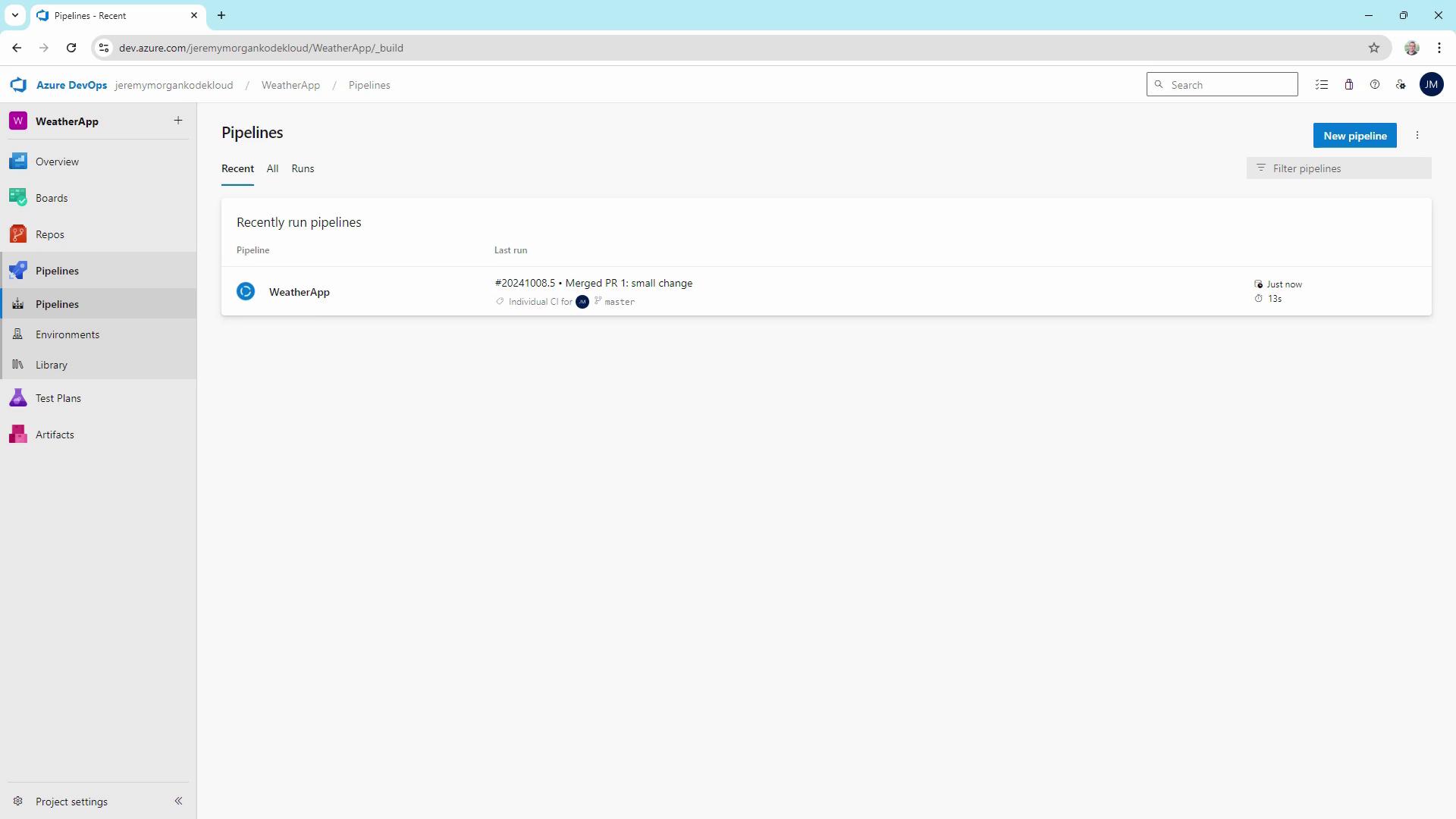
Task: Click the Azure DevOps logo
Action: click(19, 85)
